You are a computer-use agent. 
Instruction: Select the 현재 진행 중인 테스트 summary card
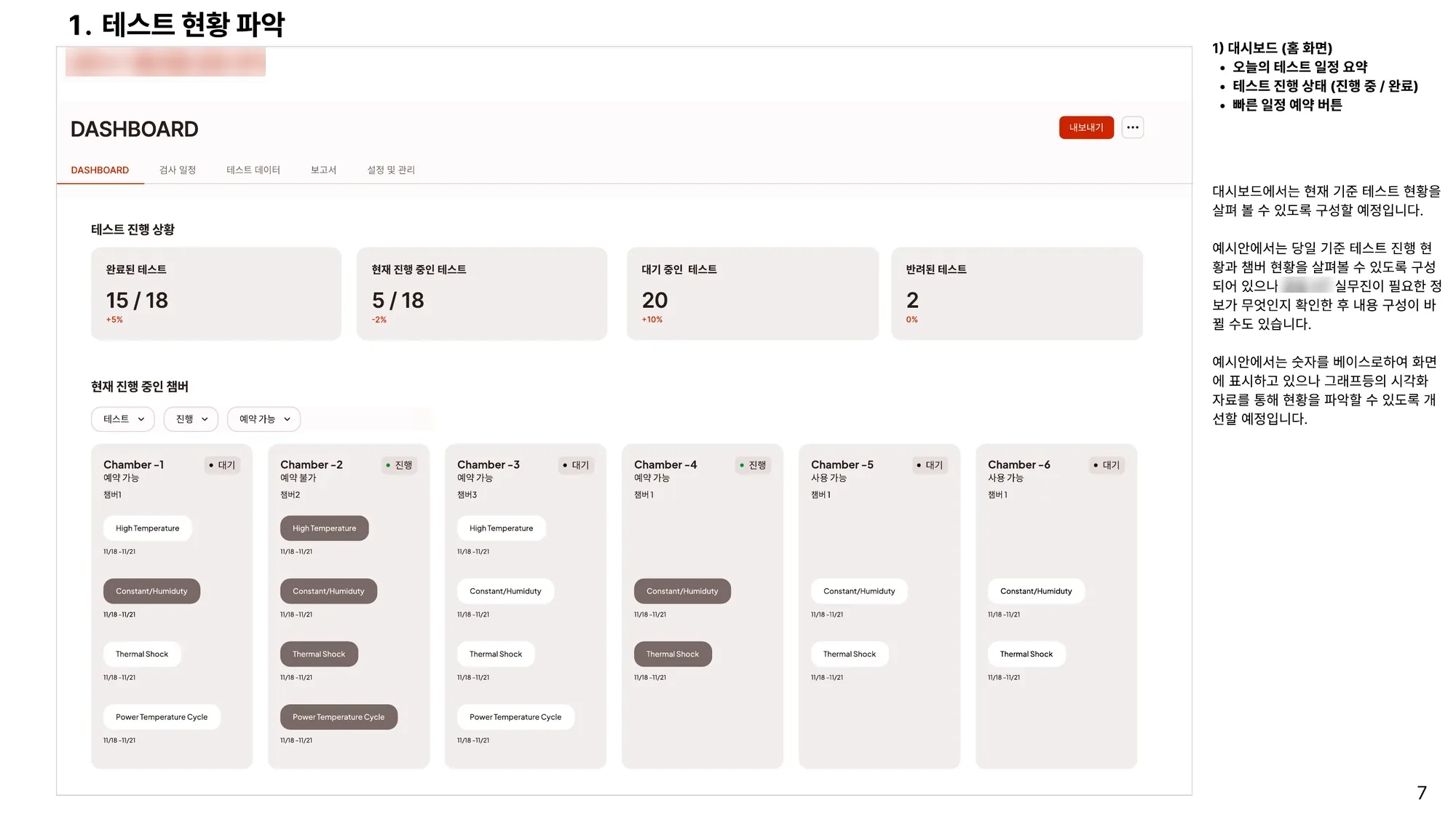[482, 293]
